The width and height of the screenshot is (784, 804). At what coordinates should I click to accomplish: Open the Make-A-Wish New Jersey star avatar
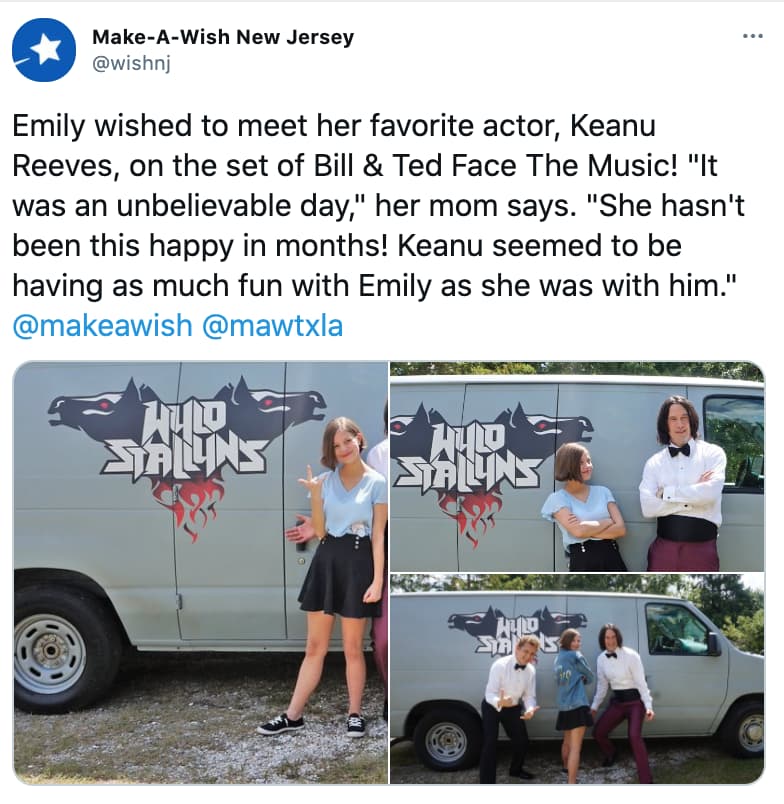point(44,50)
